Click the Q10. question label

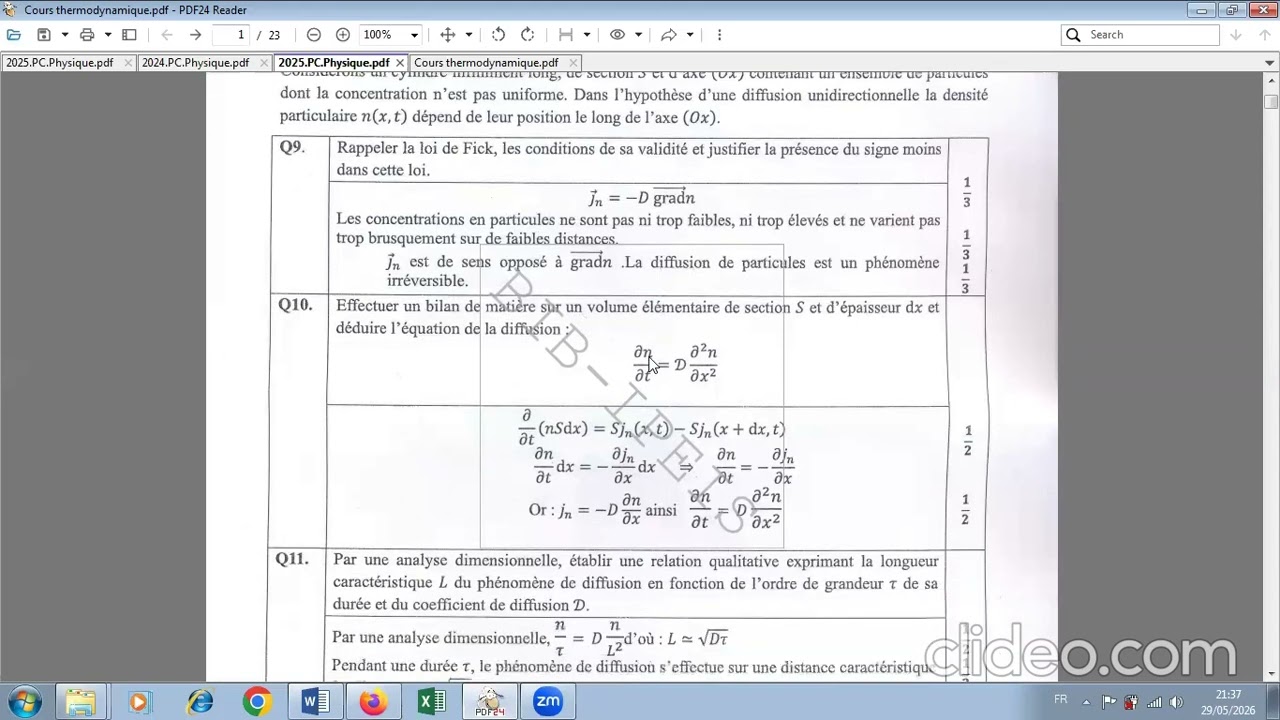coord(295,305)
